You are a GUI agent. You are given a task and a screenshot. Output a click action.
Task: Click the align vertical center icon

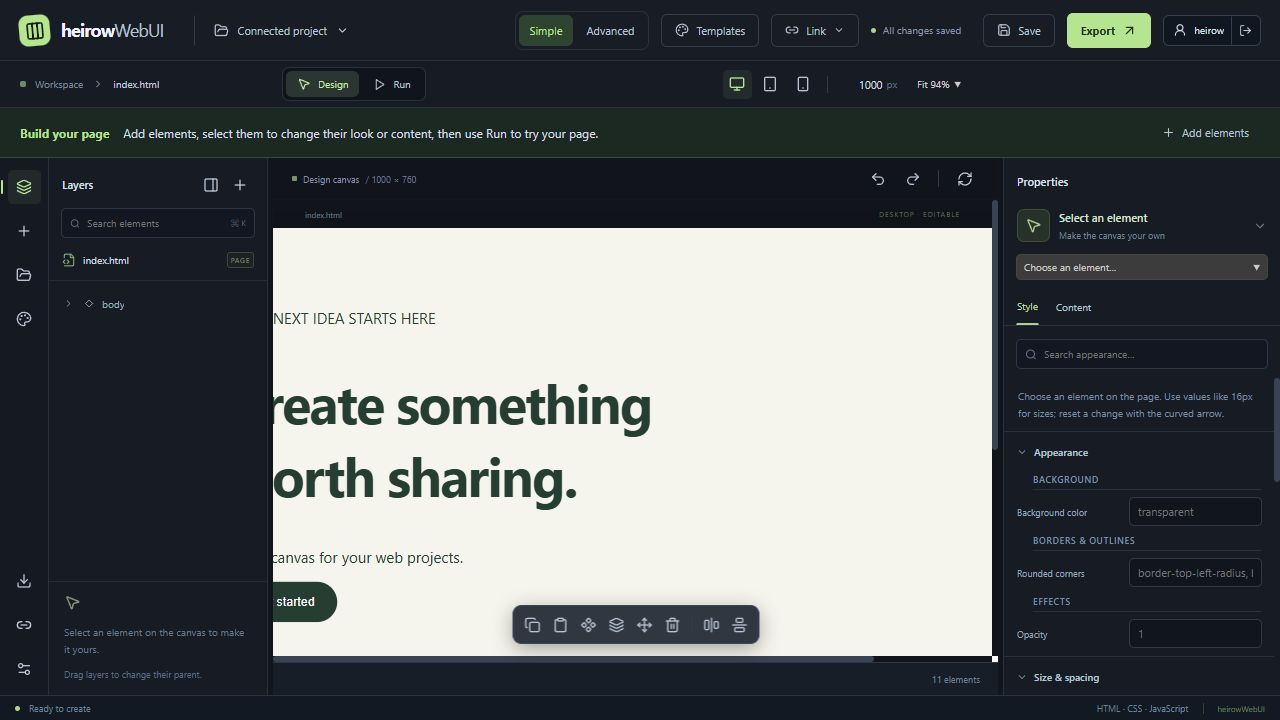[739, 625]
